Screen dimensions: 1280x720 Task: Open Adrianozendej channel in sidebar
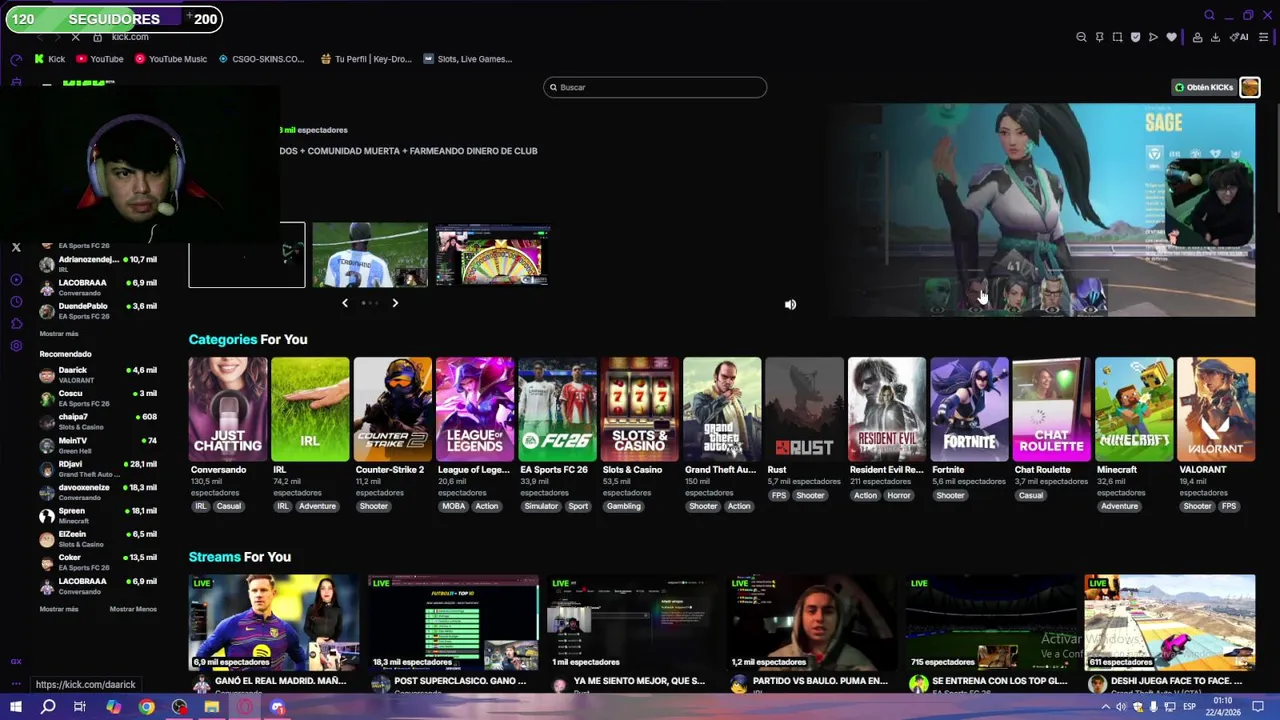[98, 264]
